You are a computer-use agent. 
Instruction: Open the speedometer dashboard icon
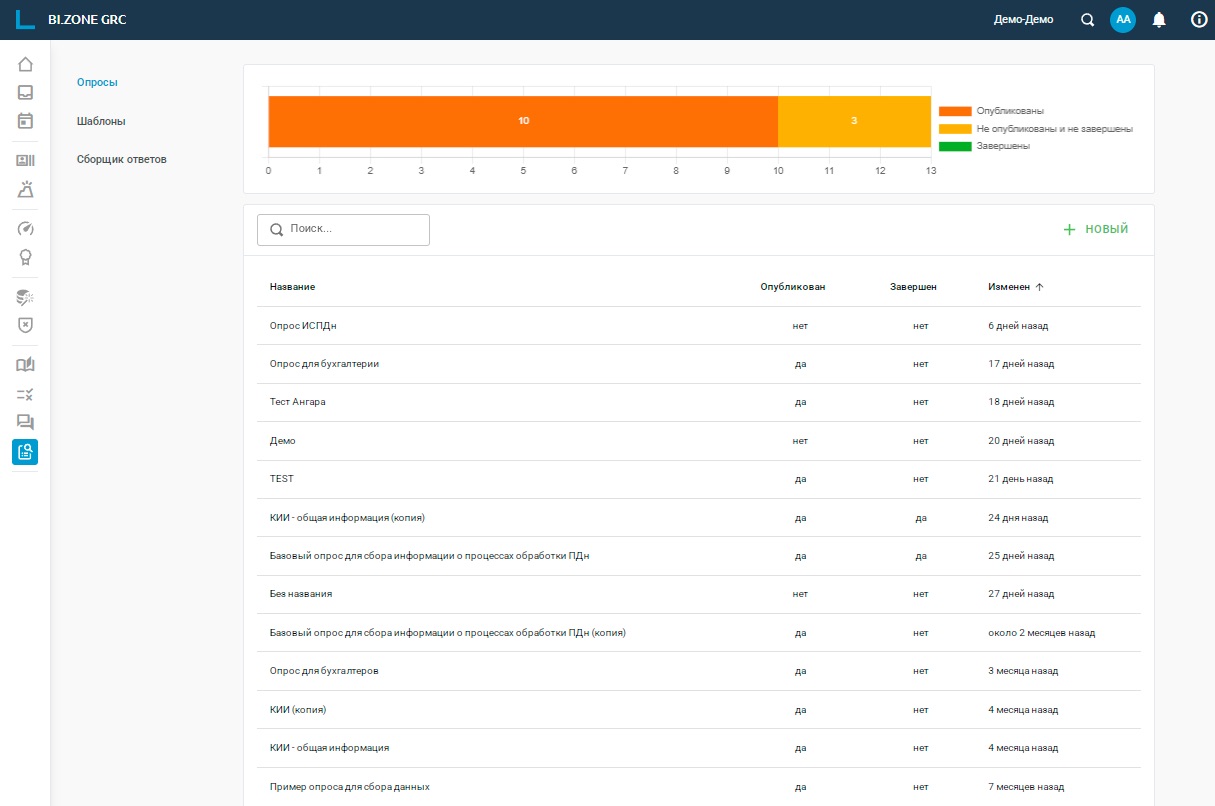click(25, 228)
